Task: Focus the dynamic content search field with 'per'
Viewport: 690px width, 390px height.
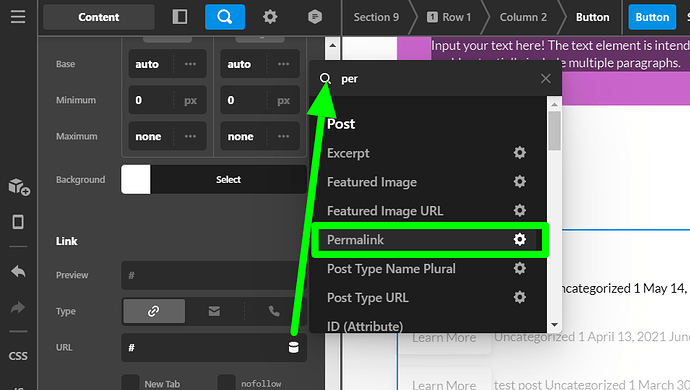Action: point(436,79)
